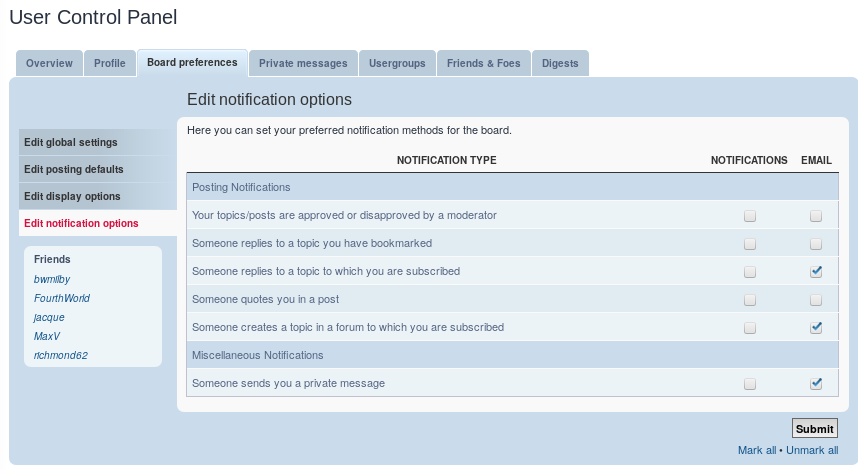This screenshot has width=858, height=470.
Task: Open Edit display options
Action: point(72,196)
